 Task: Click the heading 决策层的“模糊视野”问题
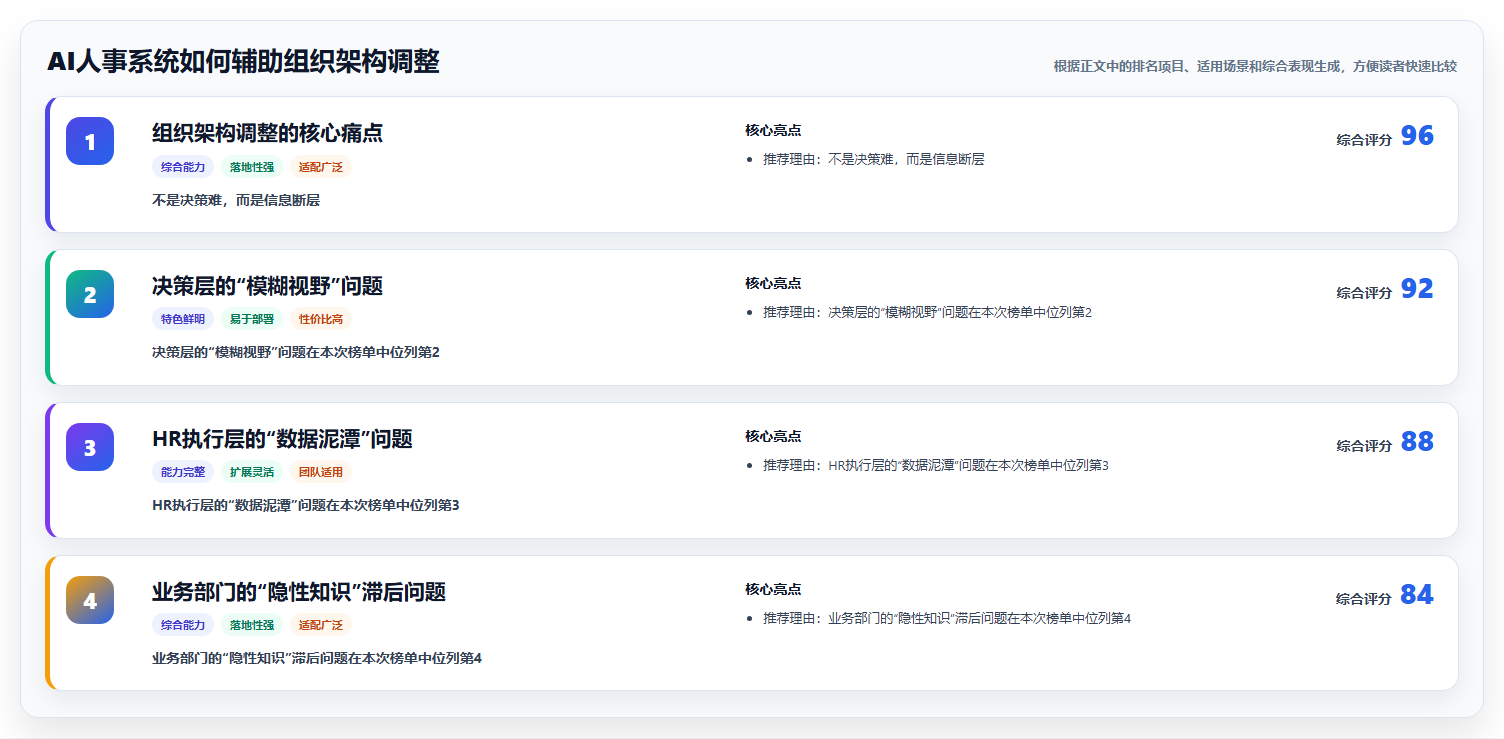tap(267, 286)
